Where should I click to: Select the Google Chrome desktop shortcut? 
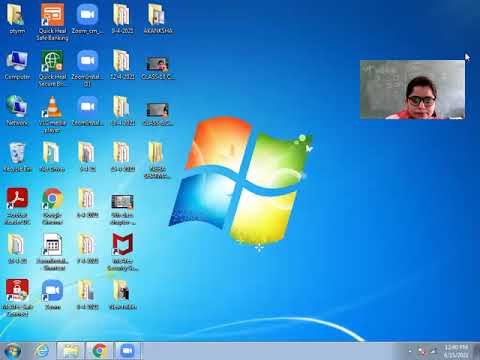[x=52, y=206]
